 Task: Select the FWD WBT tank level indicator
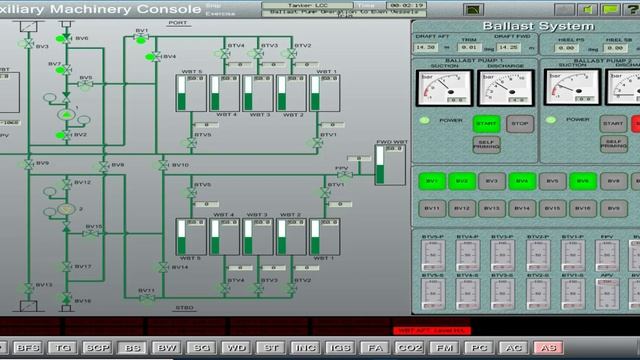[x=390, y=165]
